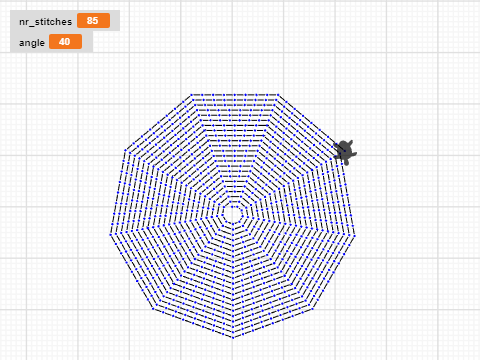Viewport: 480px width, 360px height.
Task: Click the lower-right vertex of the outer polygon
Action: click(313, 309)
